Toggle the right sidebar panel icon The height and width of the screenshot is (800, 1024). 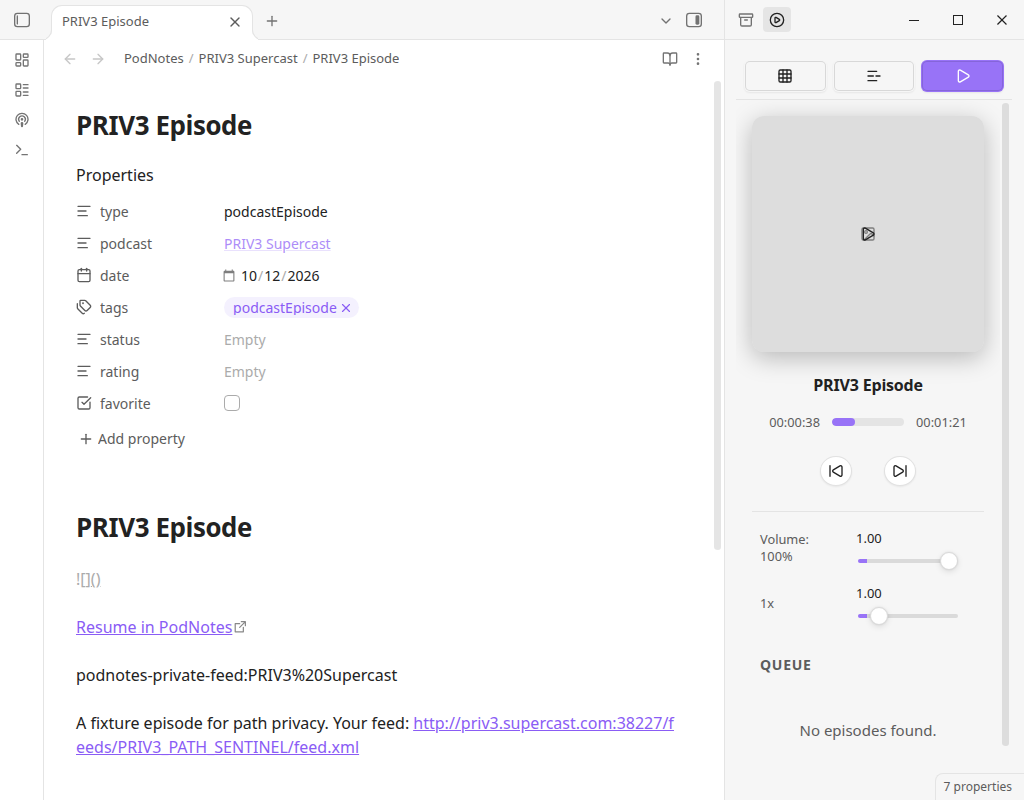(x=694, y=20)
